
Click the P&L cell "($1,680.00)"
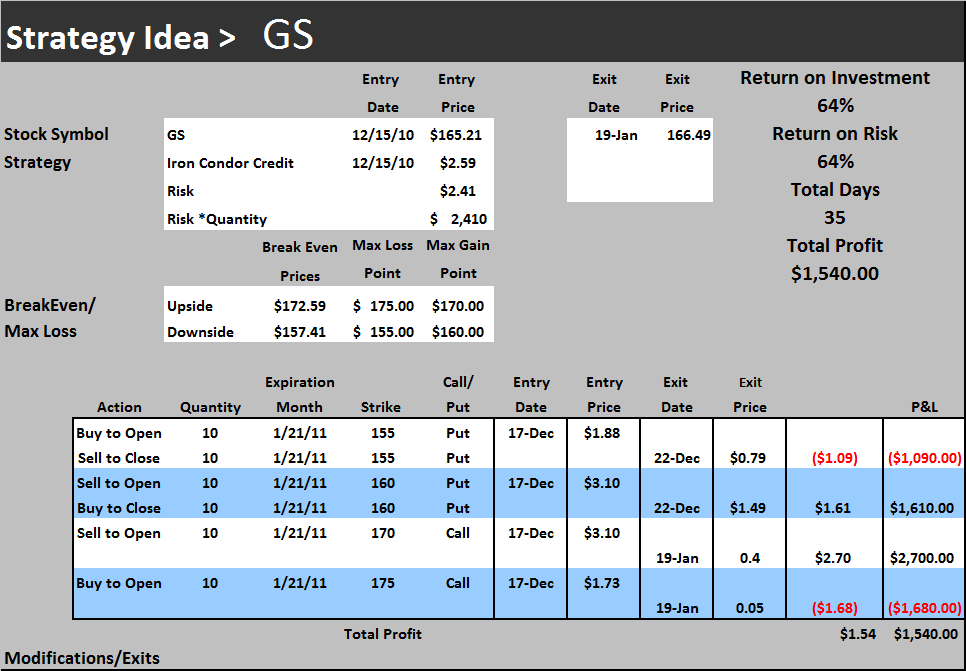pyautogui.click(x=924, y=608)
